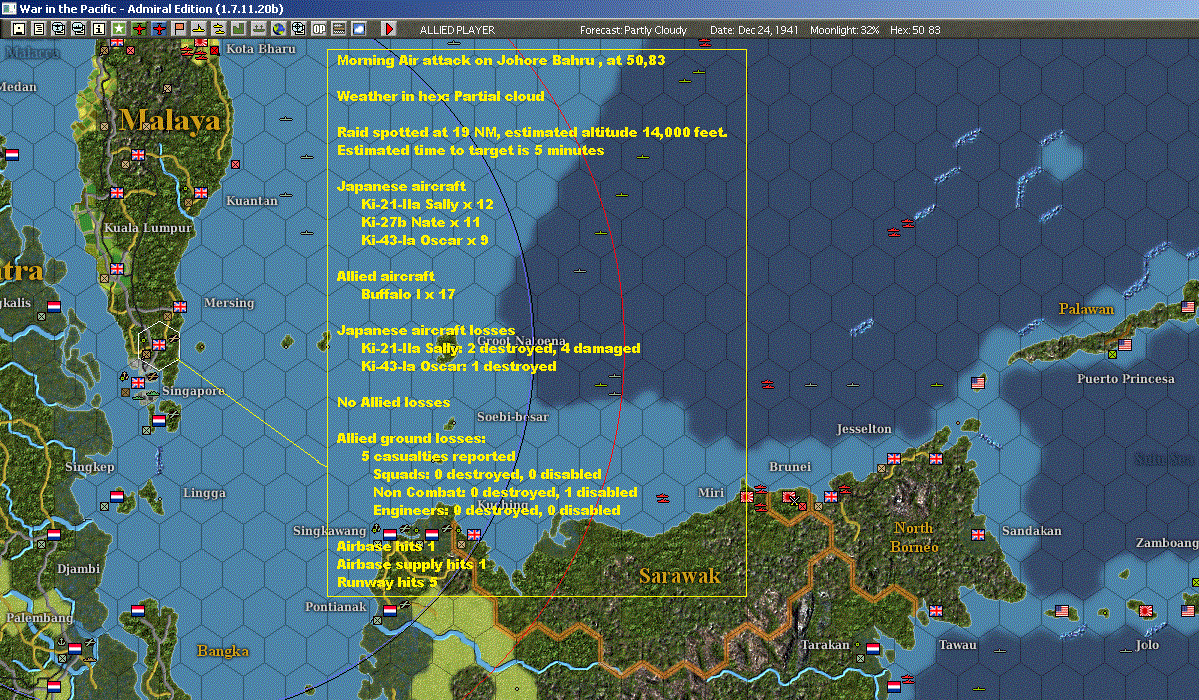The height and width of the screenshot is (700, 1199).
Task: Click the Sarawak region label
Action: 680,575
